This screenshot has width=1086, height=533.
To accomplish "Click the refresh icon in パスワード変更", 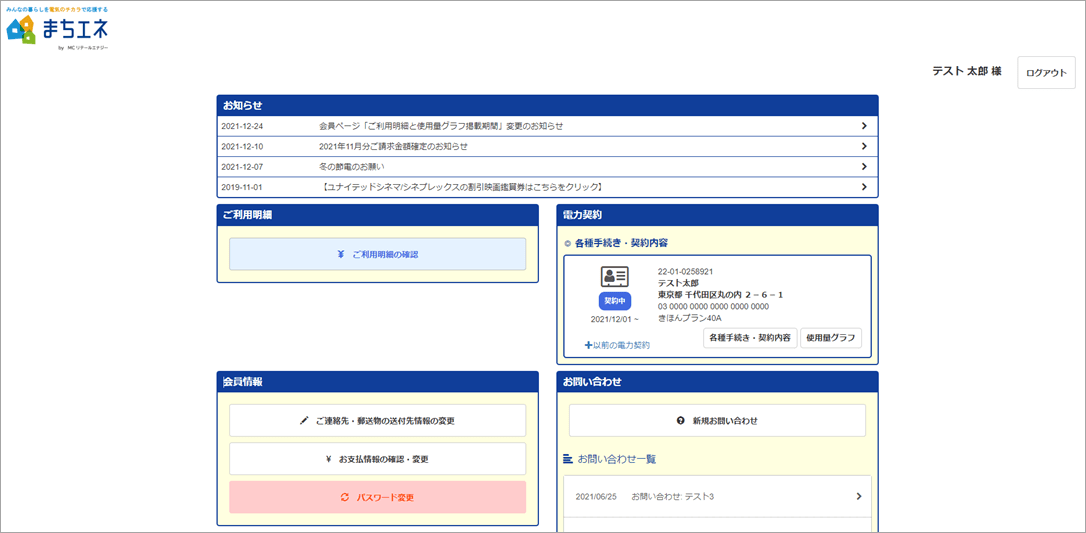I will 344,497.
